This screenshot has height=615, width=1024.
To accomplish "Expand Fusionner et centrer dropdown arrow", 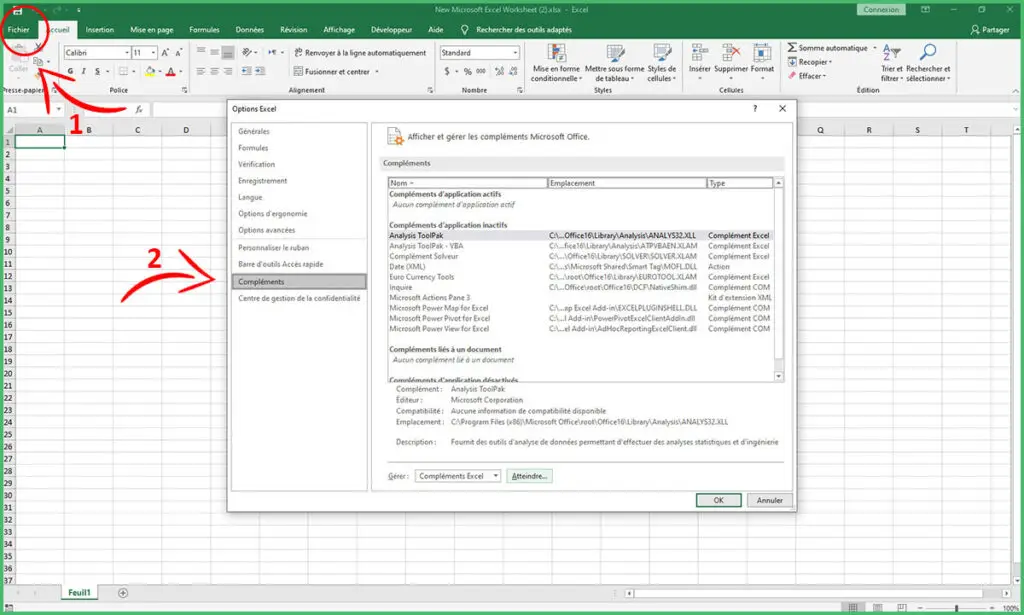I will tap(377, 72).
